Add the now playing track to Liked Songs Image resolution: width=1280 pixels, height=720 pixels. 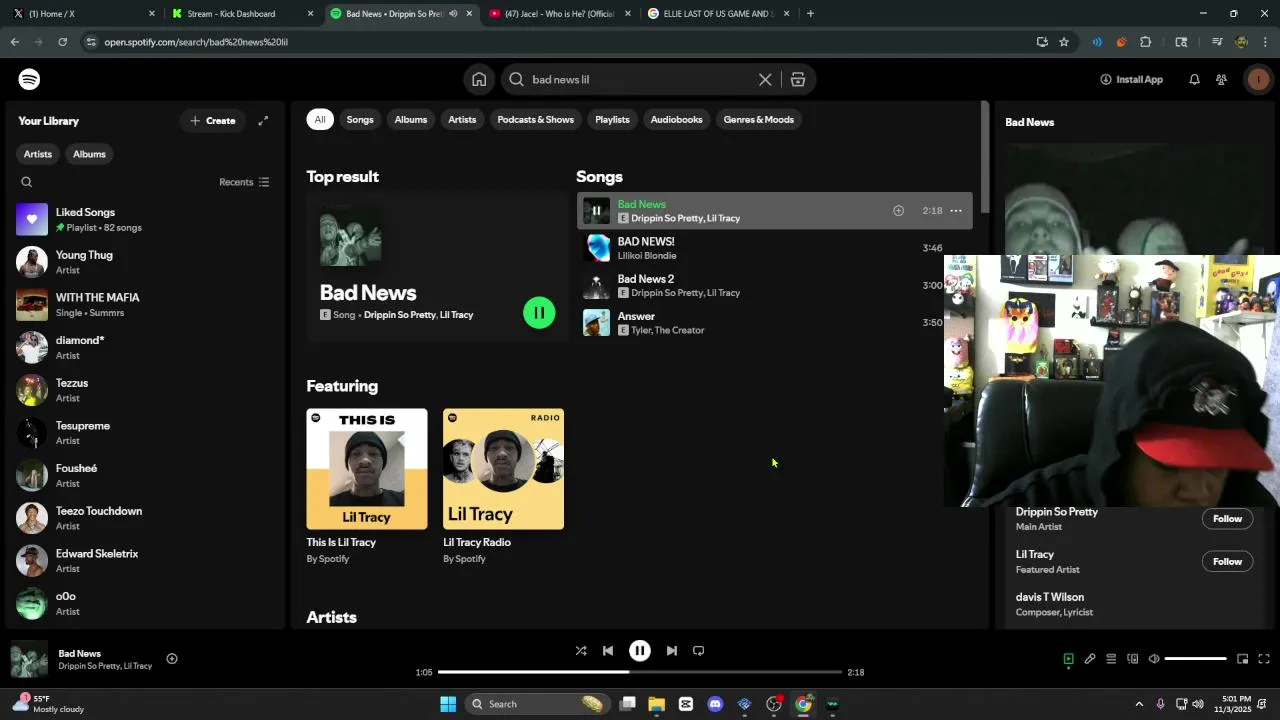172,658
